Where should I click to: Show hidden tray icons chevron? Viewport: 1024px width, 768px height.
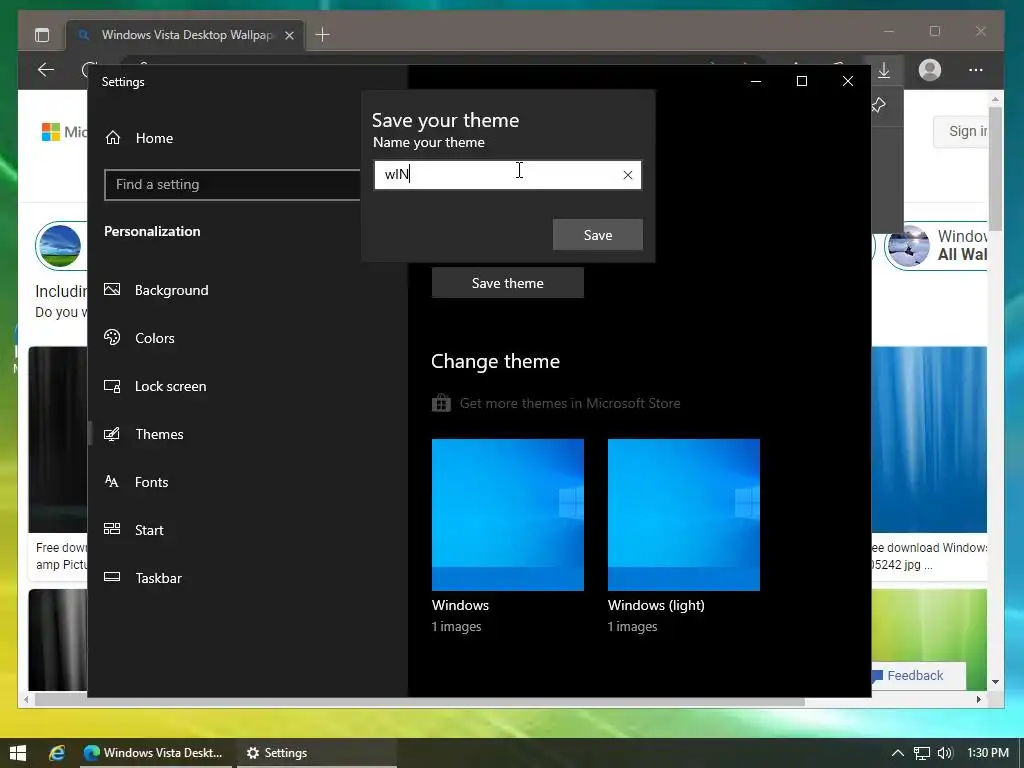[x=898, y=753]
